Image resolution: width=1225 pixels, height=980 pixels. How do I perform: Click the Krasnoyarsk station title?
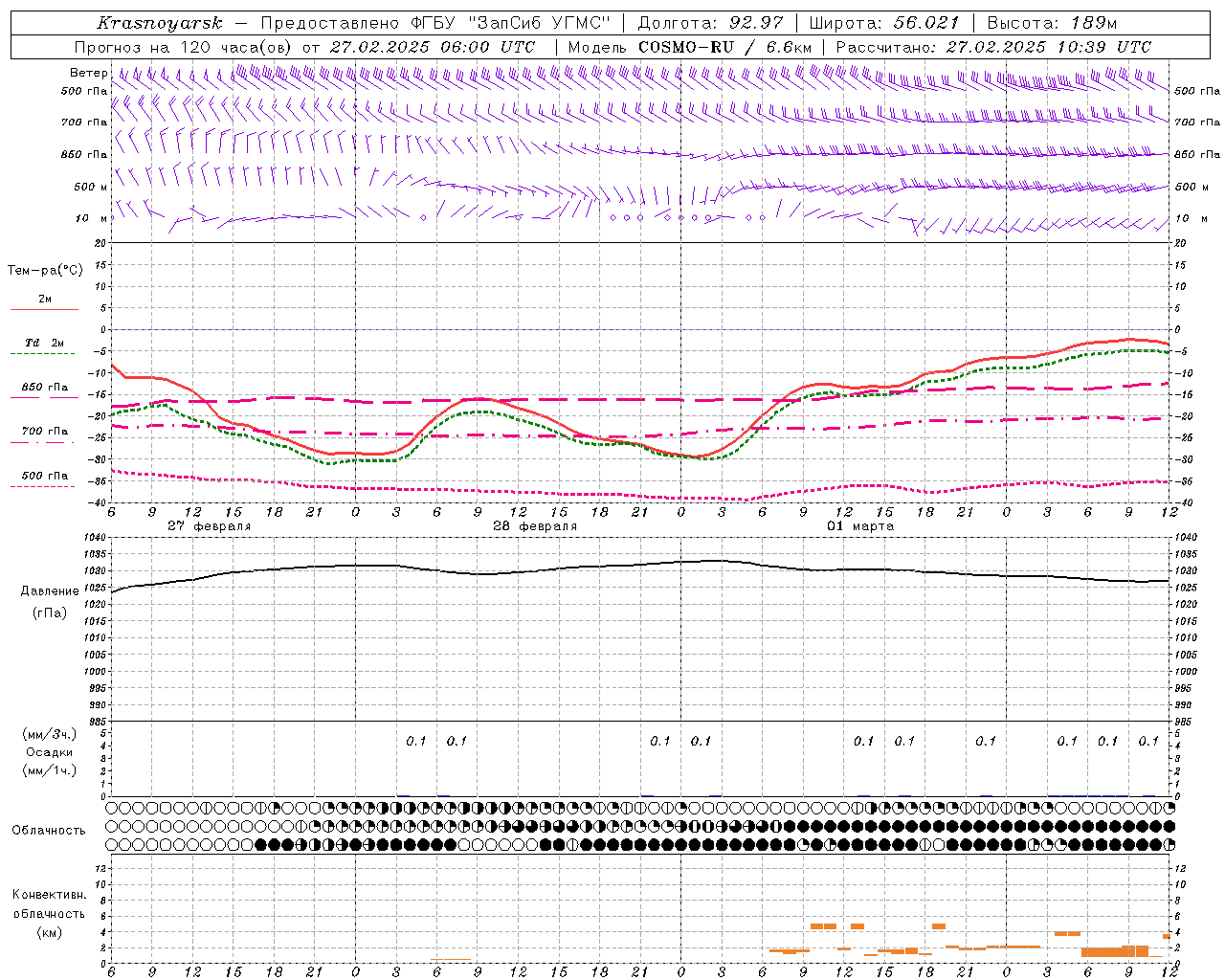(x=160, y=23)
